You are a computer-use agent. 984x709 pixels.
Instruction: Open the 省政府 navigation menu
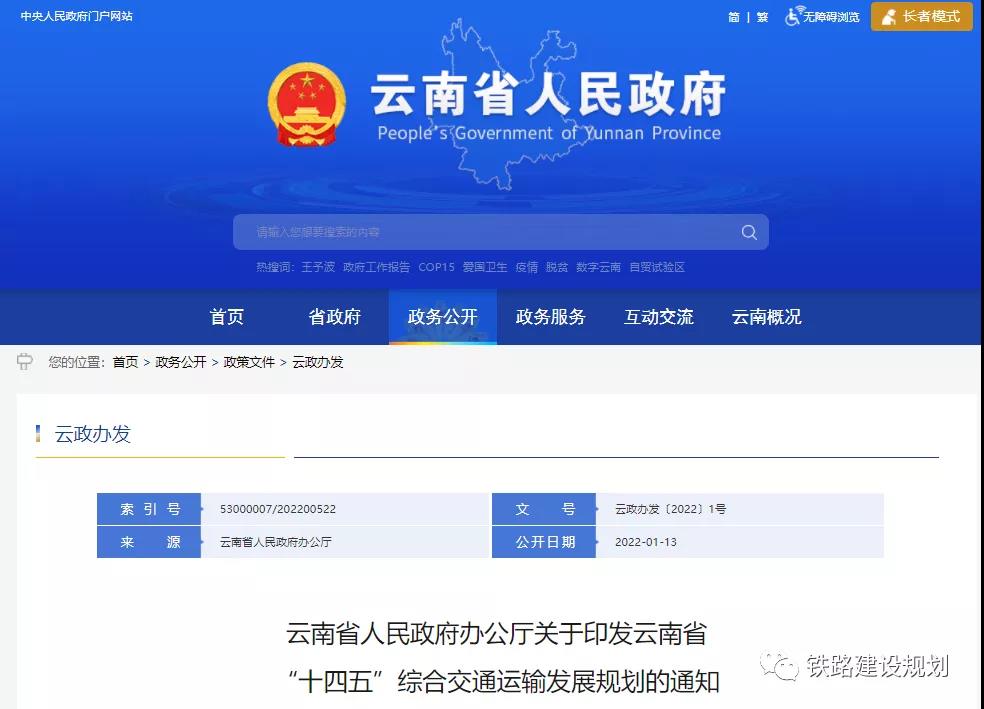click(x=334, y=316)
